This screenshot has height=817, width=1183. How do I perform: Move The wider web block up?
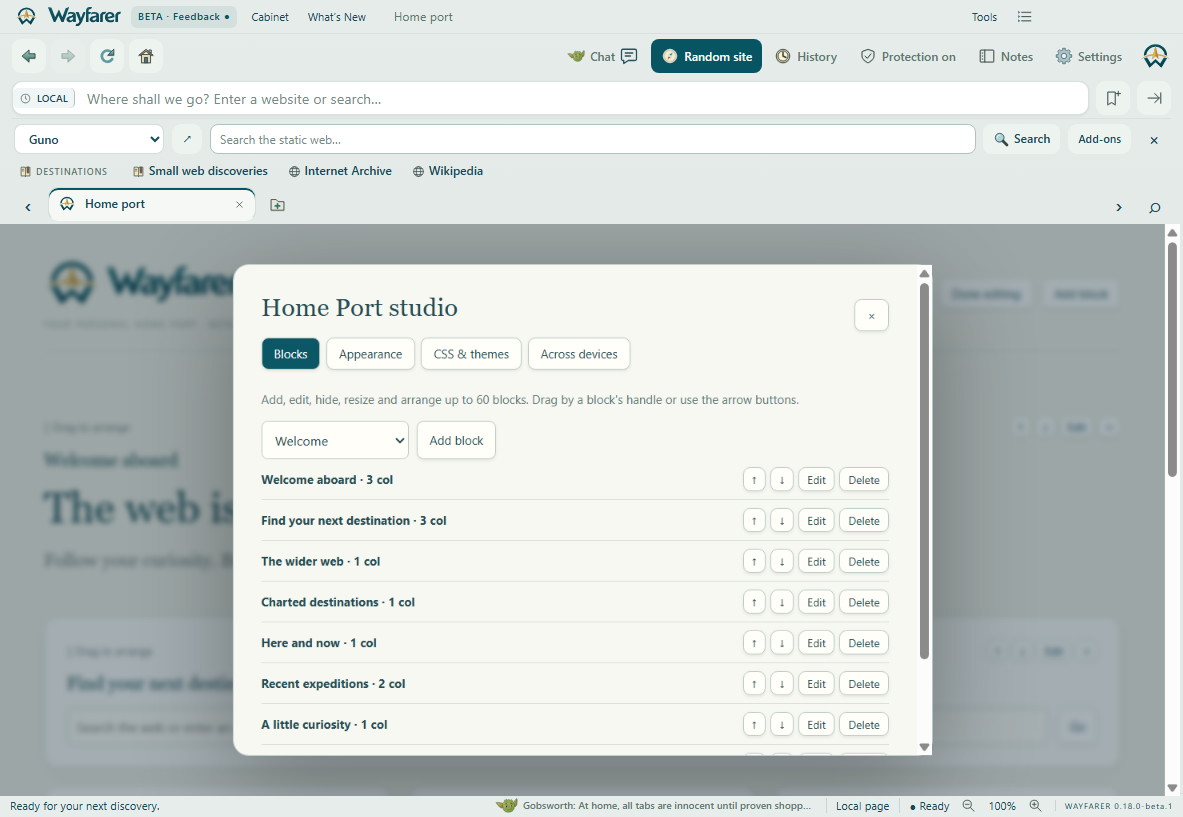[754, 561]
